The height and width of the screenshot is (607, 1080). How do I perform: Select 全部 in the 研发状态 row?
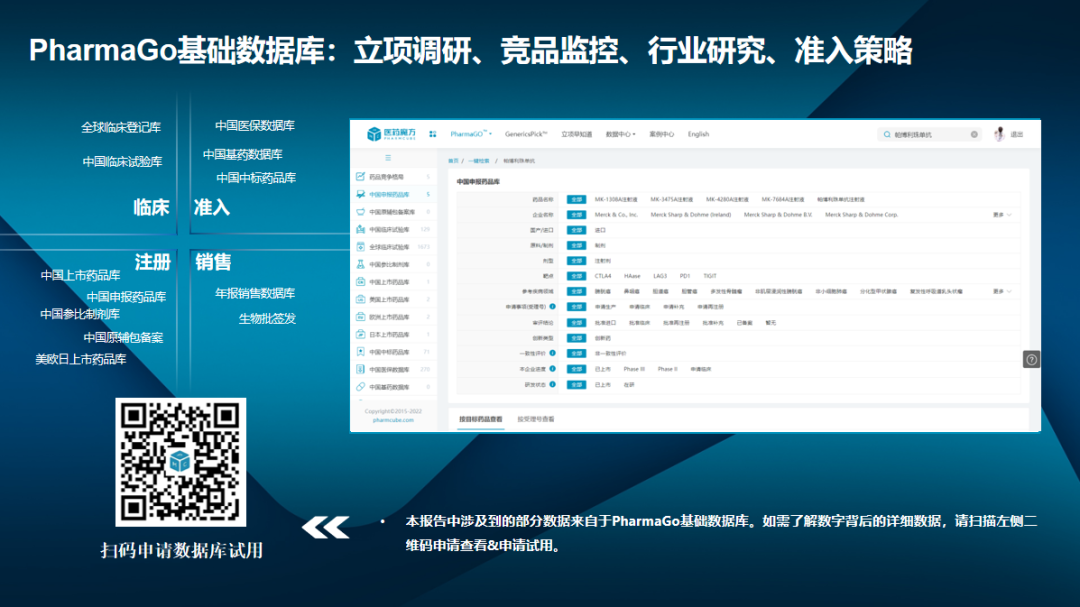point(577,384)
